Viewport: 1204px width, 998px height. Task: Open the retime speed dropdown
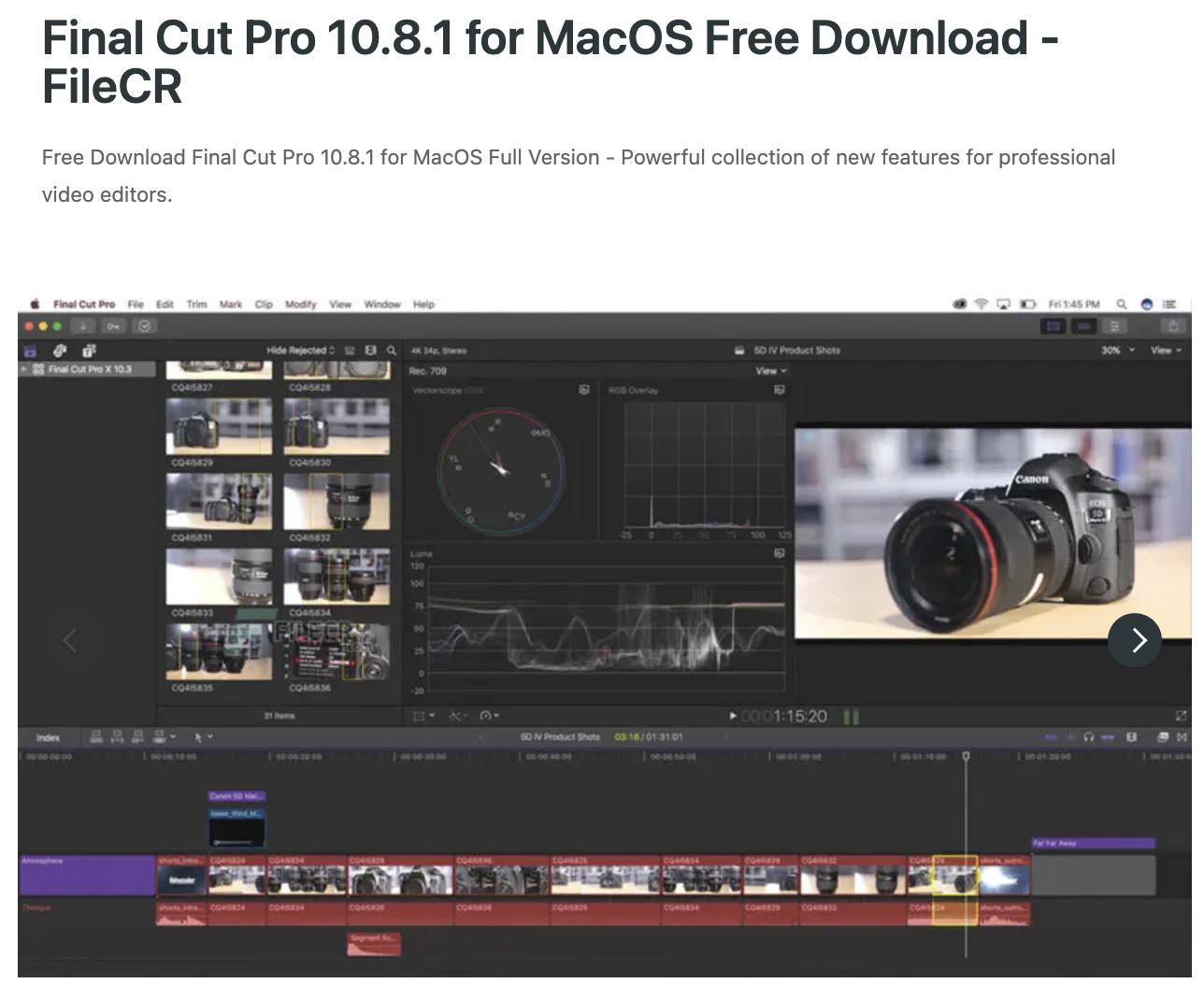pos(490,716)
